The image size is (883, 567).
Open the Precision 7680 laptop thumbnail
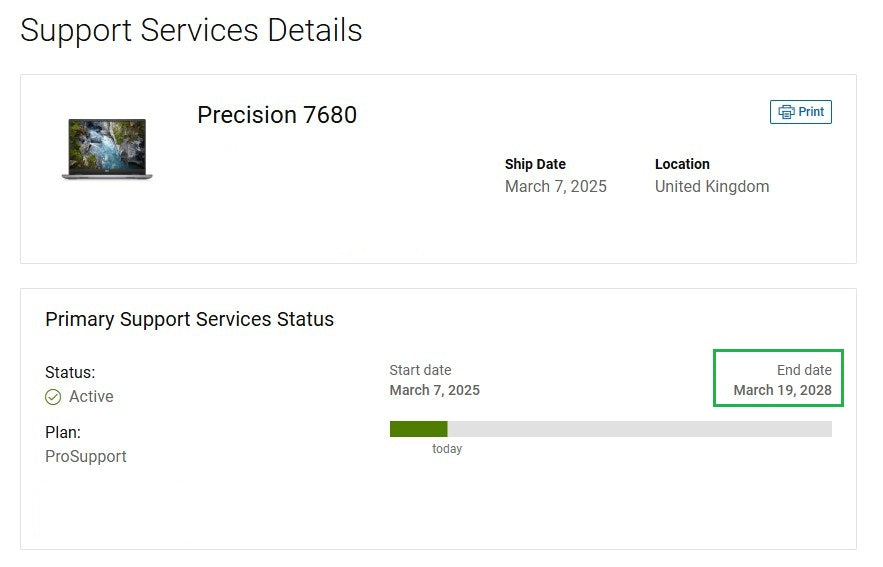click(x=107, y=149)
